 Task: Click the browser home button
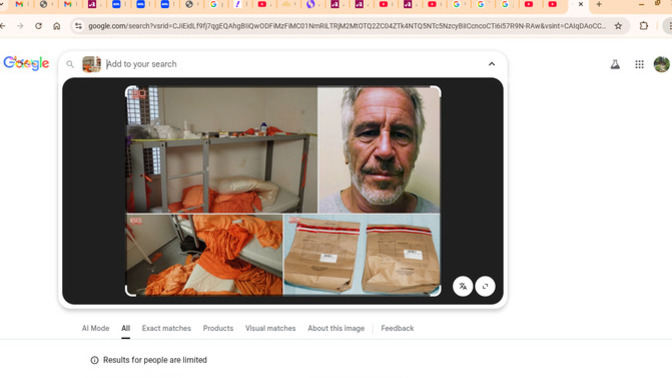57,26
